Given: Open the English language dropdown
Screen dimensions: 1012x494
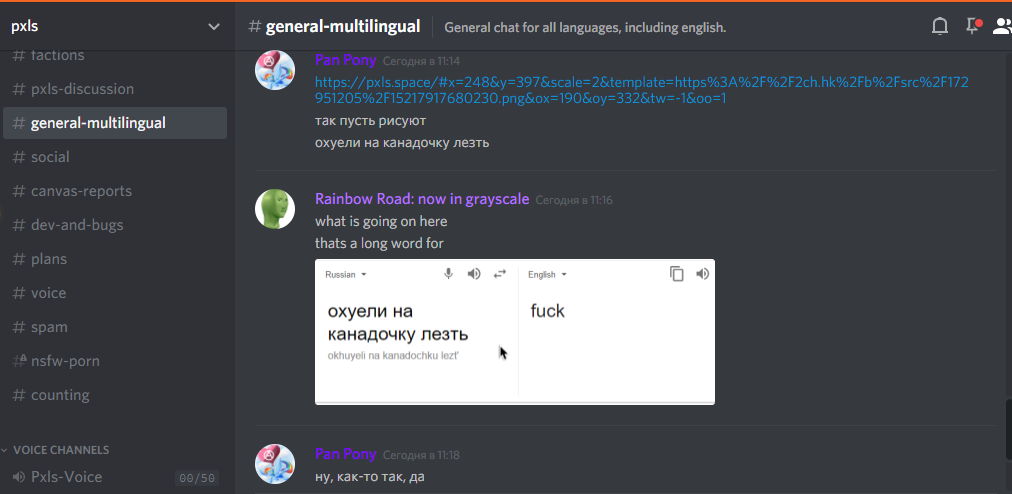Looking at the screenshot, I should pyautogui.click(x=547, y=274).
